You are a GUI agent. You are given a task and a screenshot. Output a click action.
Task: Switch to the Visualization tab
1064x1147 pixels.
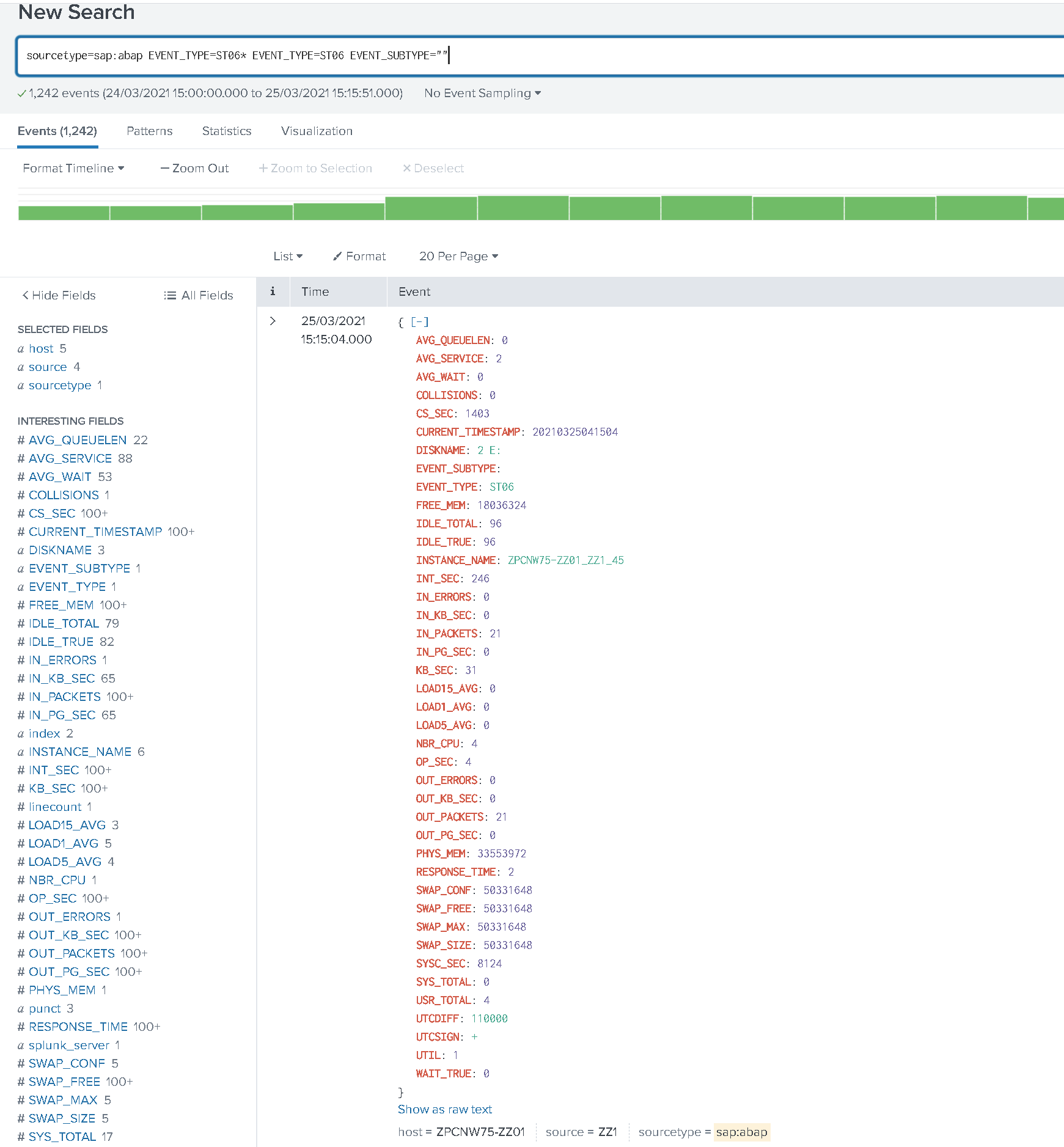coord(316,131)
